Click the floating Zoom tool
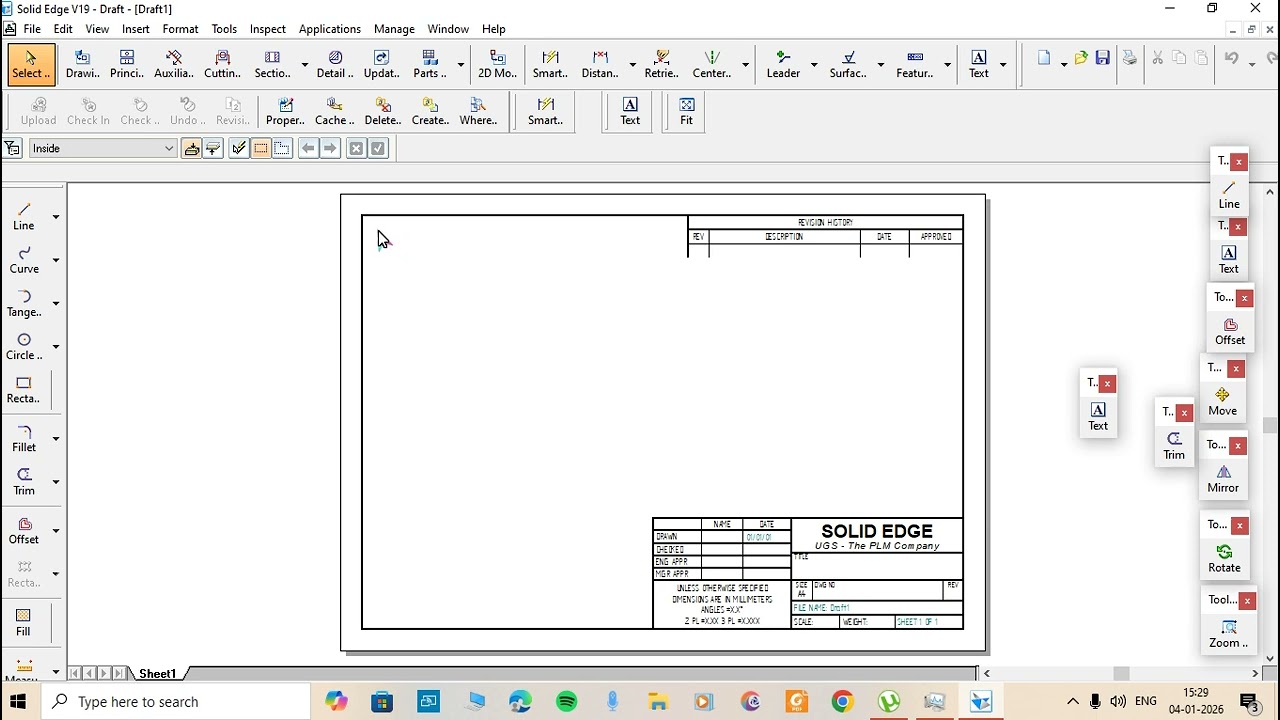Viewport: 1280px width, 720px height. 1228,633
